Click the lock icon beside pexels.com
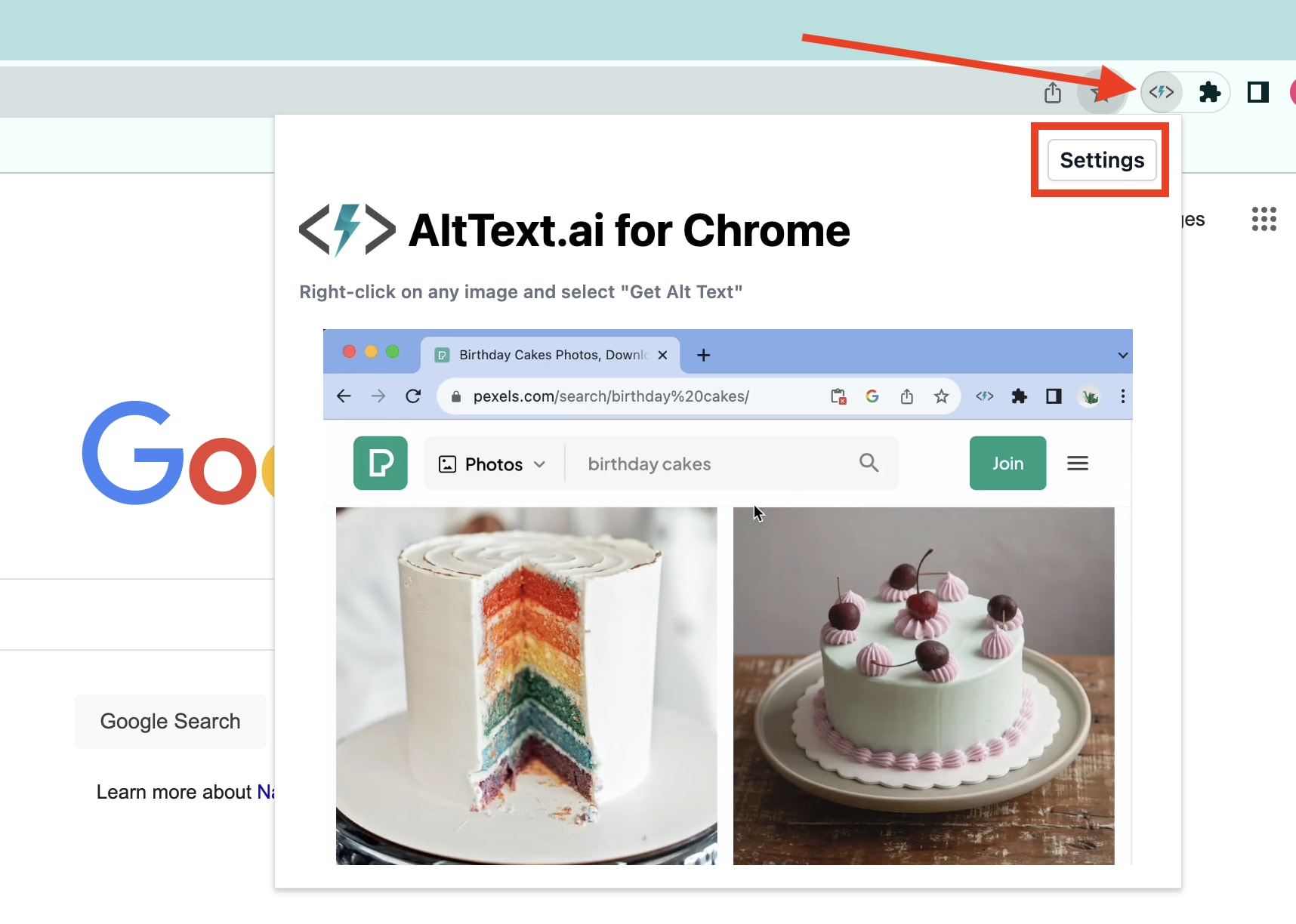Image resolution: width=1296 pixels, height=924 pixels. click(x=455, y=396)
